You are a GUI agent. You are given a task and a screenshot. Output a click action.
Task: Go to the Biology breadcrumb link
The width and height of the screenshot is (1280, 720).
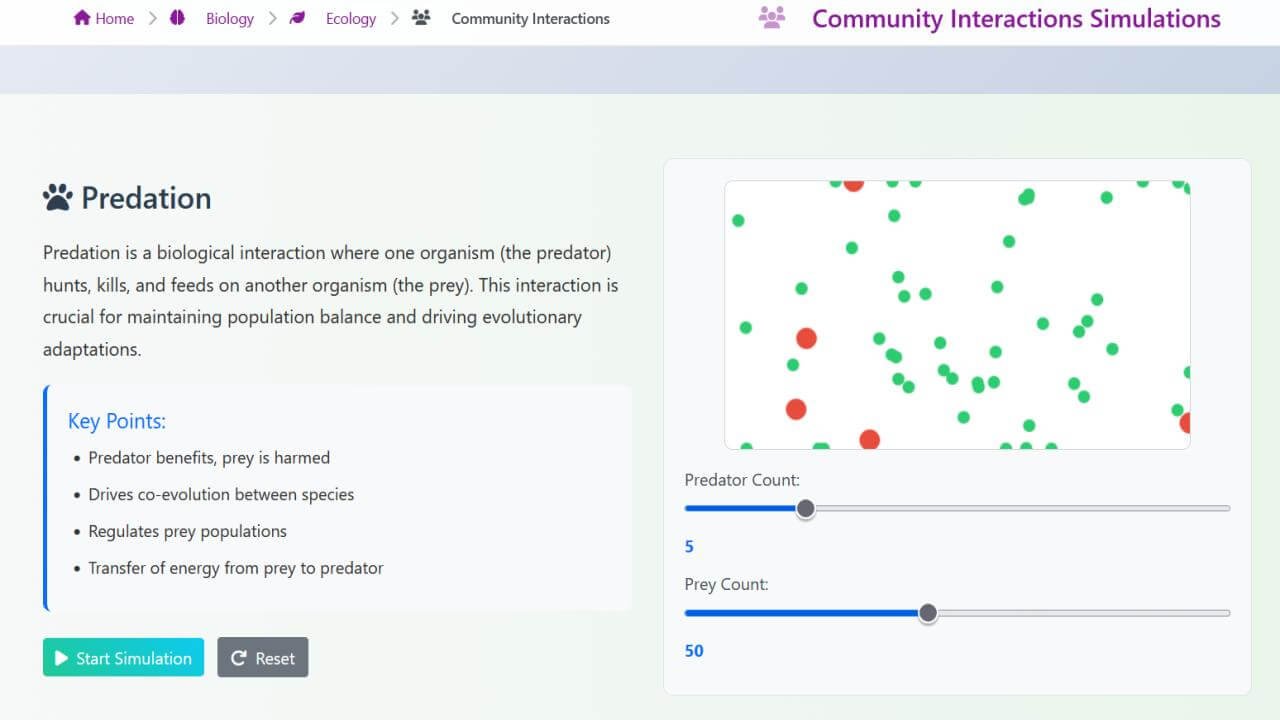point(230,18)
